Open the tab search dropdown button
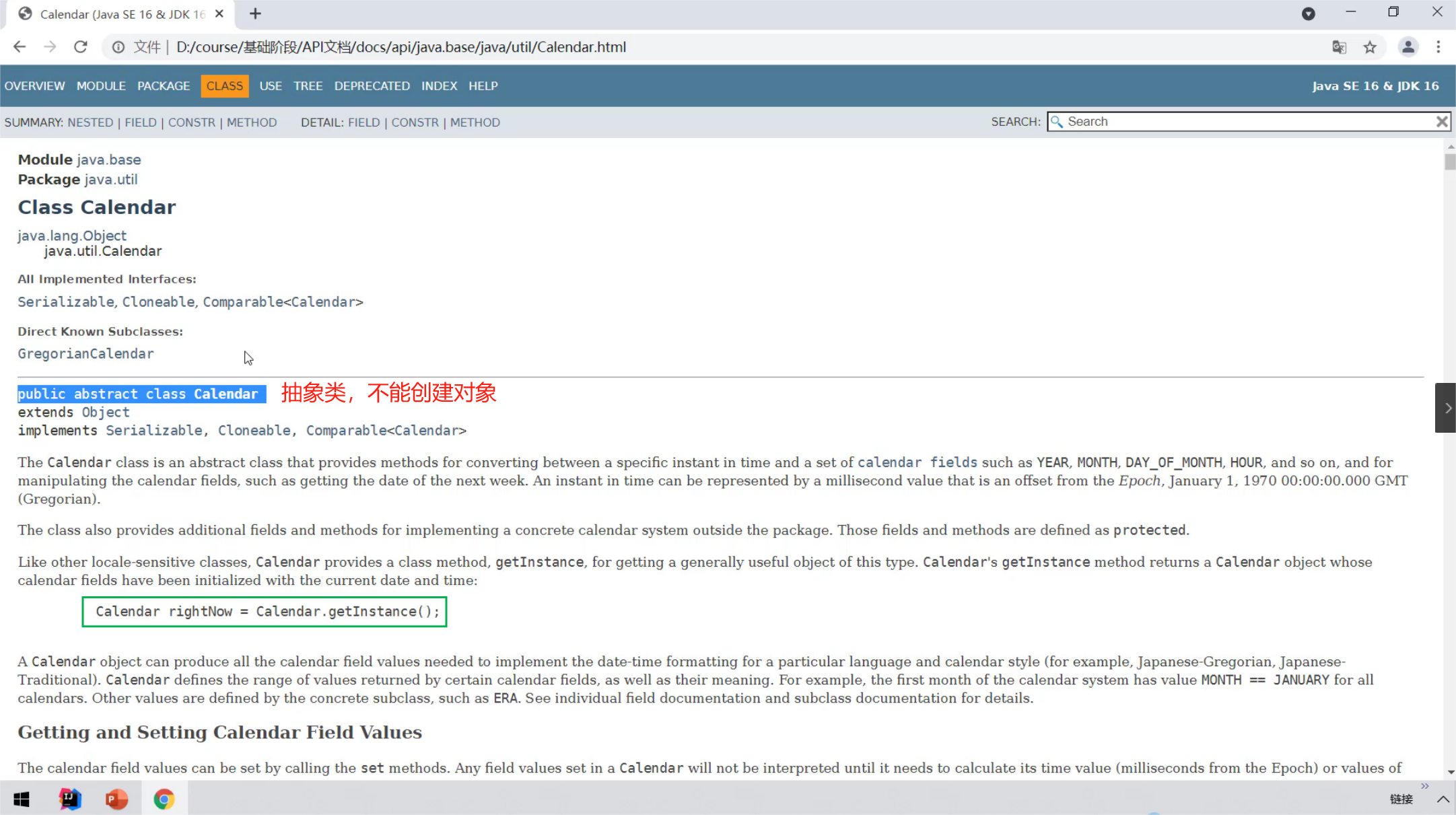 [1308, 13]
